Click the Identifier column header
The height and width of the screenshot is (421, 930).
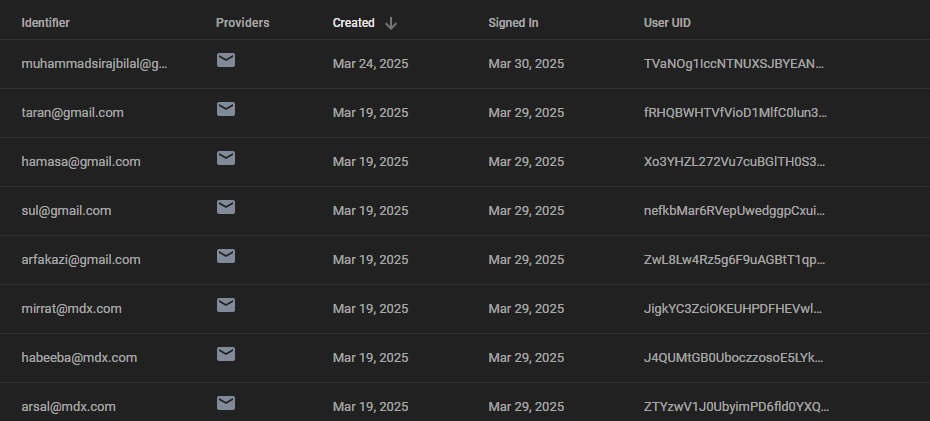(46, 23)
